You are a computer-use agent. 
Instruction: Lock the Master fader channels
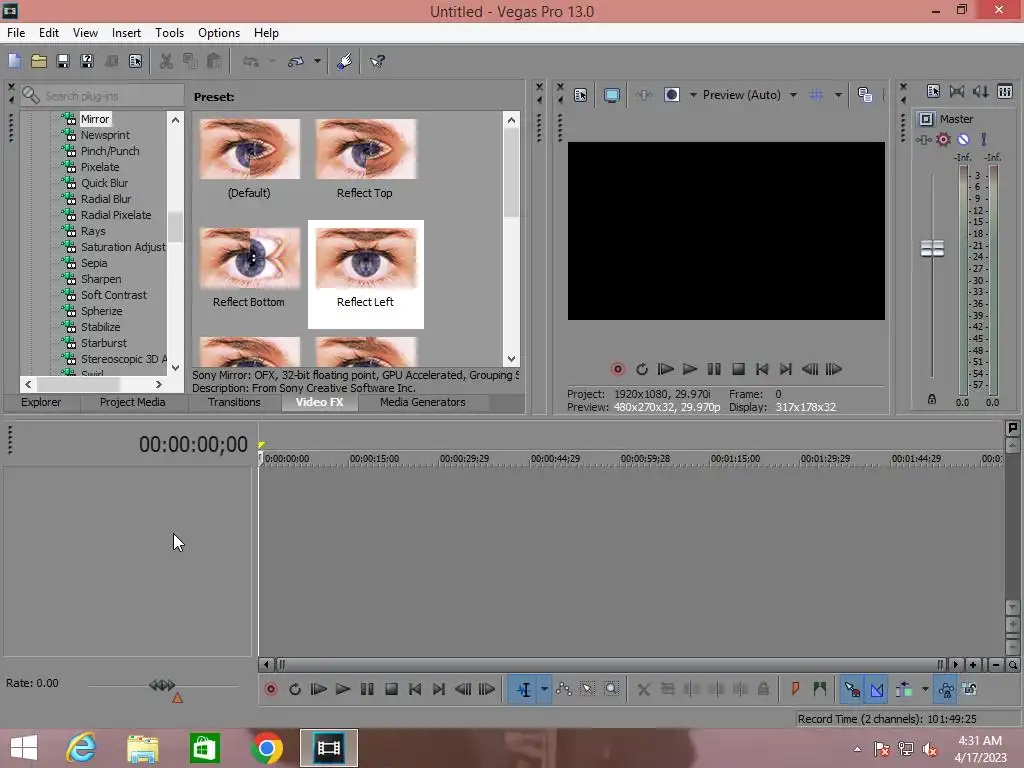click(x=932, y=399)
